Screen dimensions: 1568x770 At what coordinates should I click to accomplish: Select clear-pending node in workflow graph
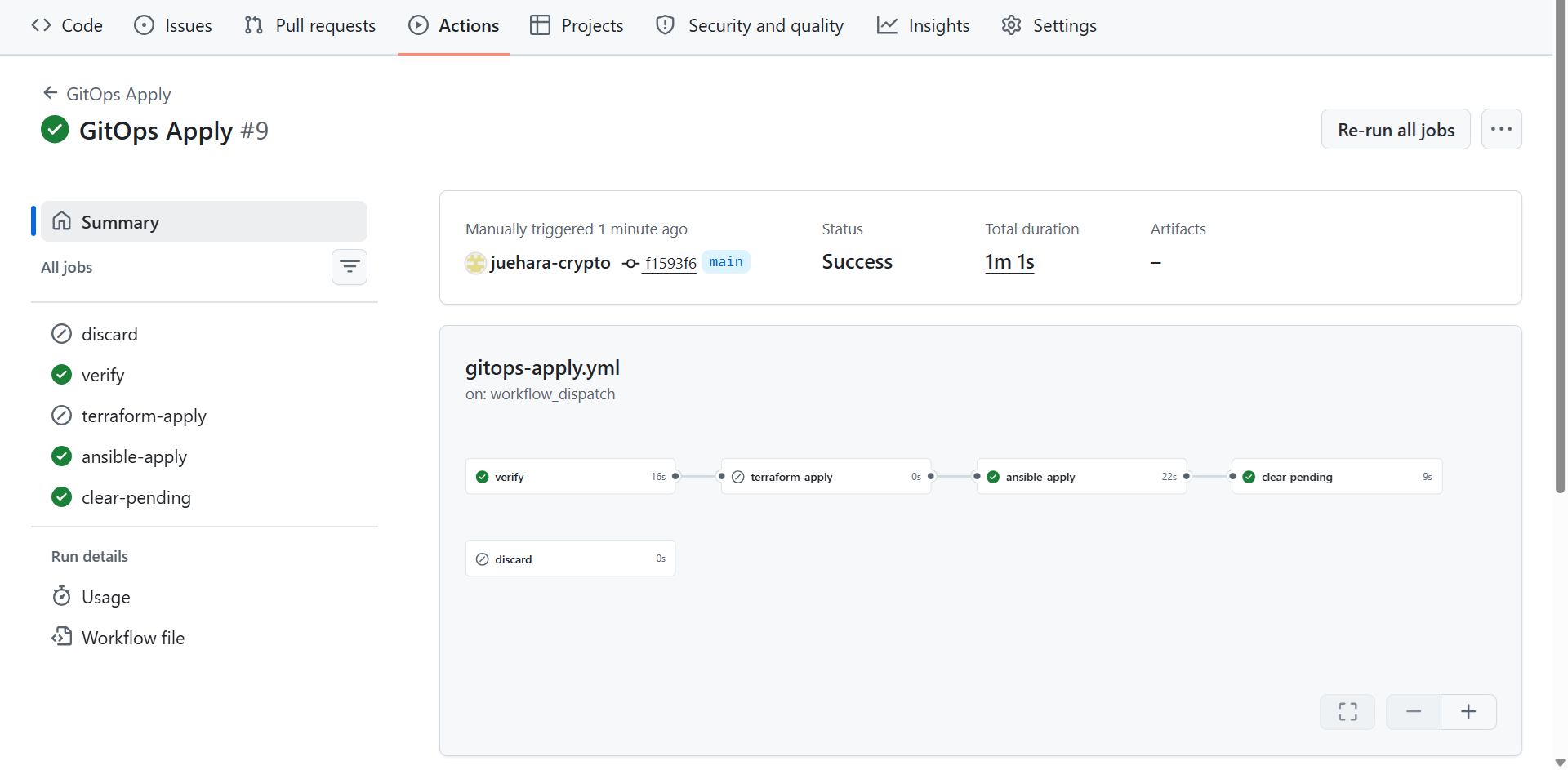[x=1337, y=477]
